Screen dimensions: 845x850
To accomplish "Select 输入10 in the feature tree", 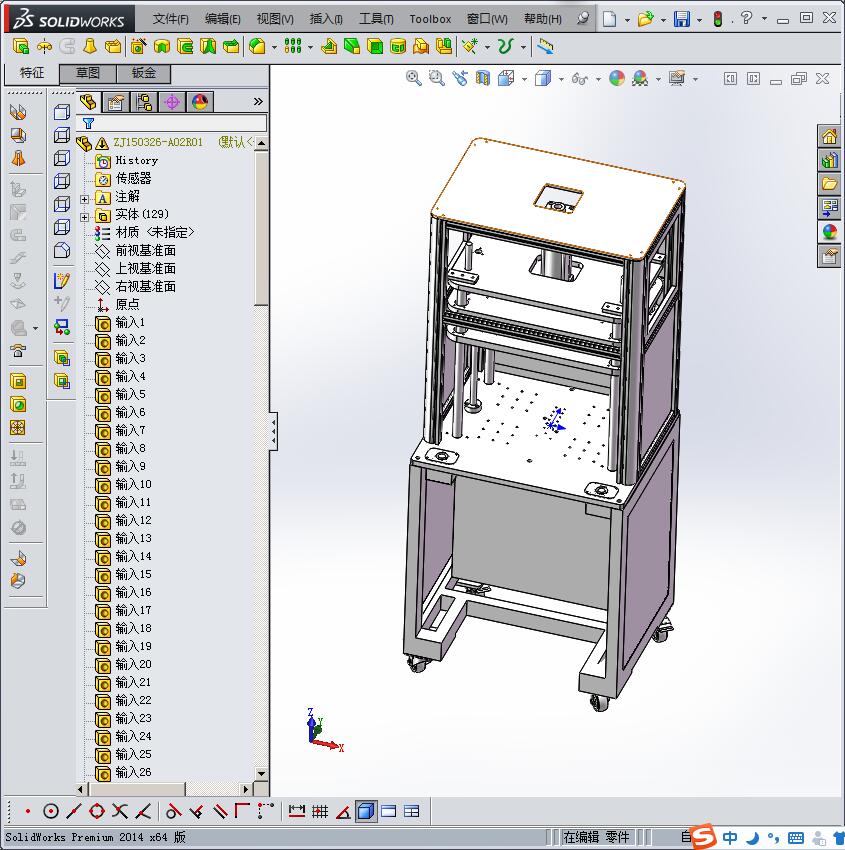I will pyautogui.click(x=133, y=484).
